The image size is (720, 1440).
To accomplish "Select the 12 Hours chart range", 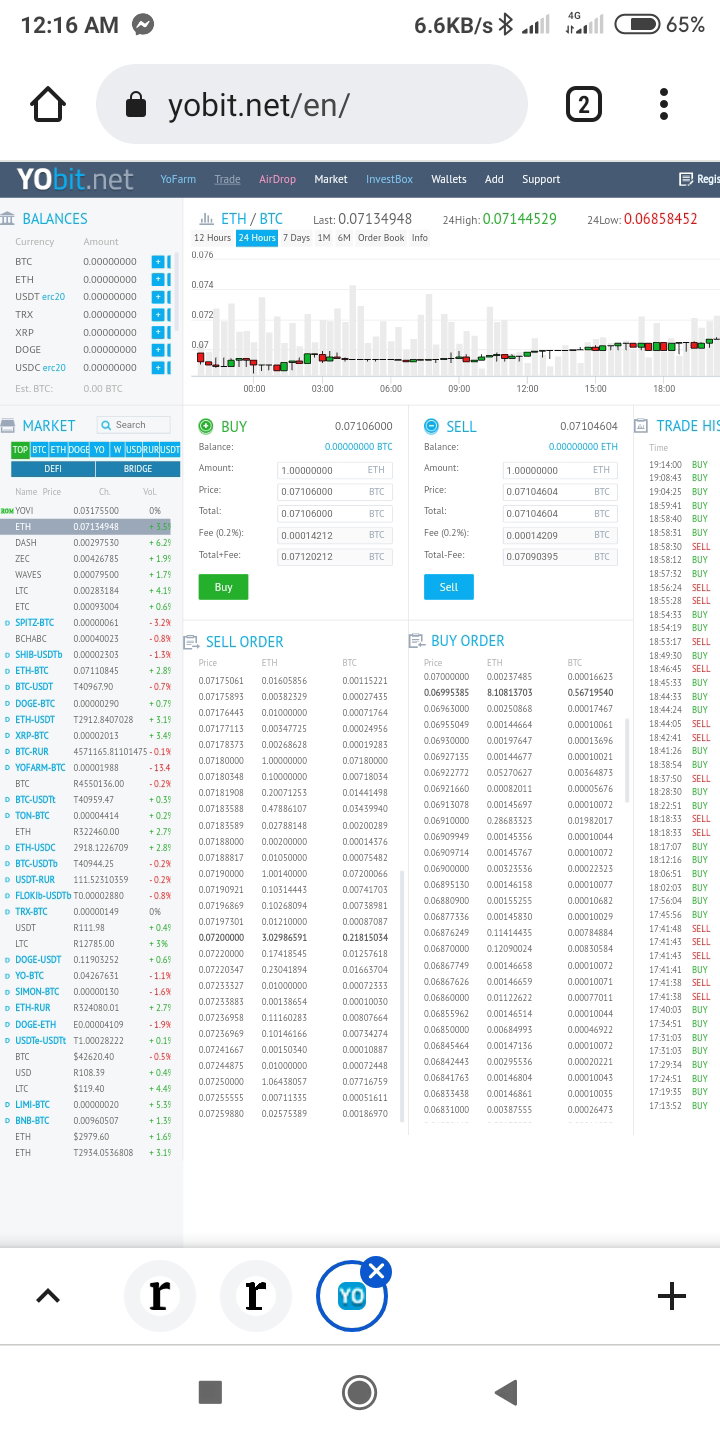I will coord(212,238).
